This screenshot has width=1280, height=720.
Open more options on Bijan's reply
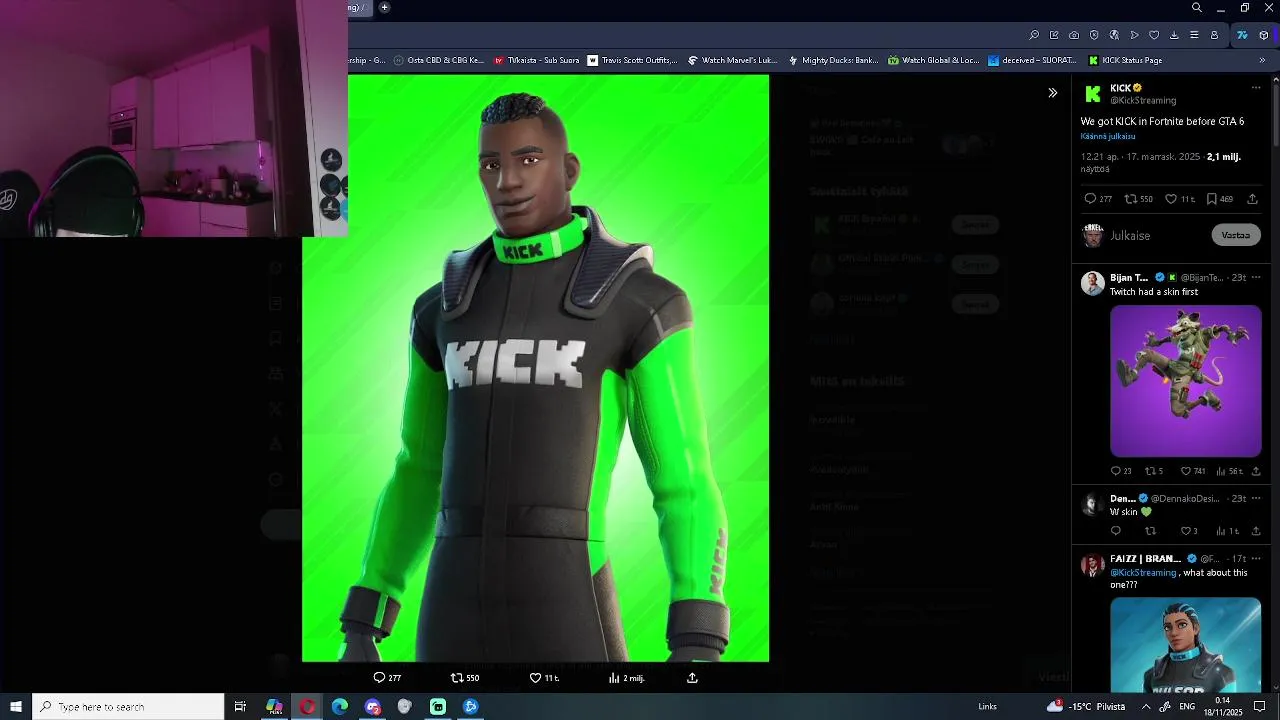click(1256, 278)
